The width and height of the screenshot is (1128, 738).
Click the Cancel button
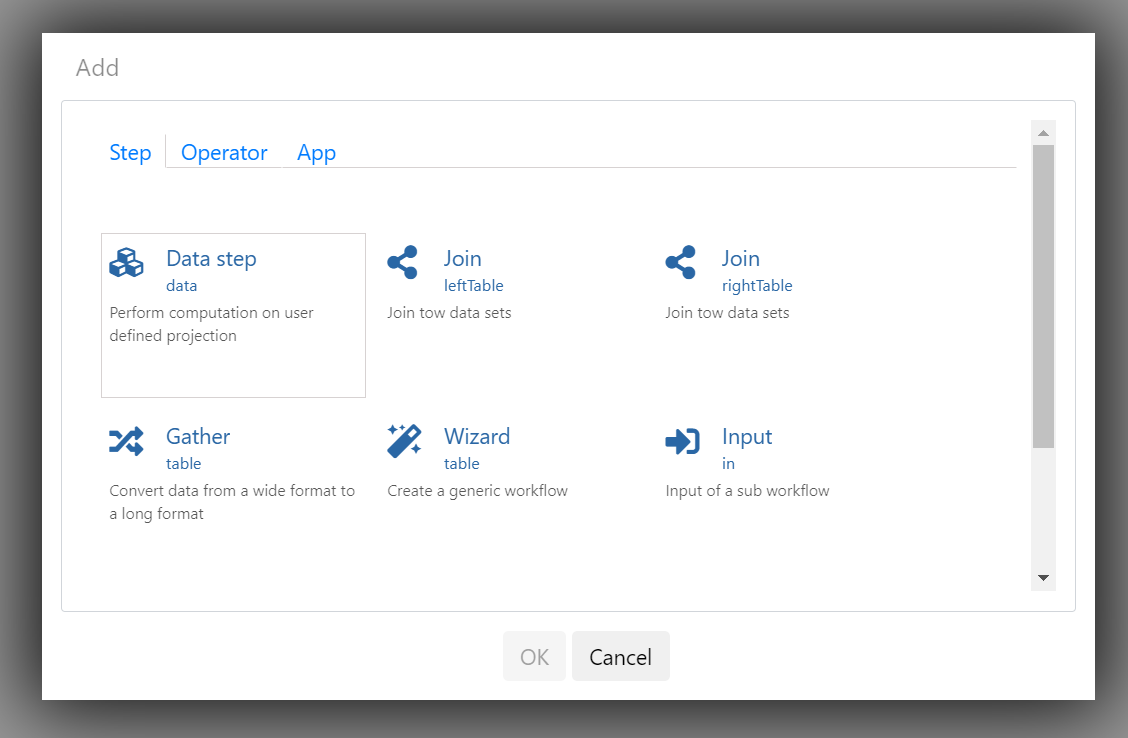point(621,656)
